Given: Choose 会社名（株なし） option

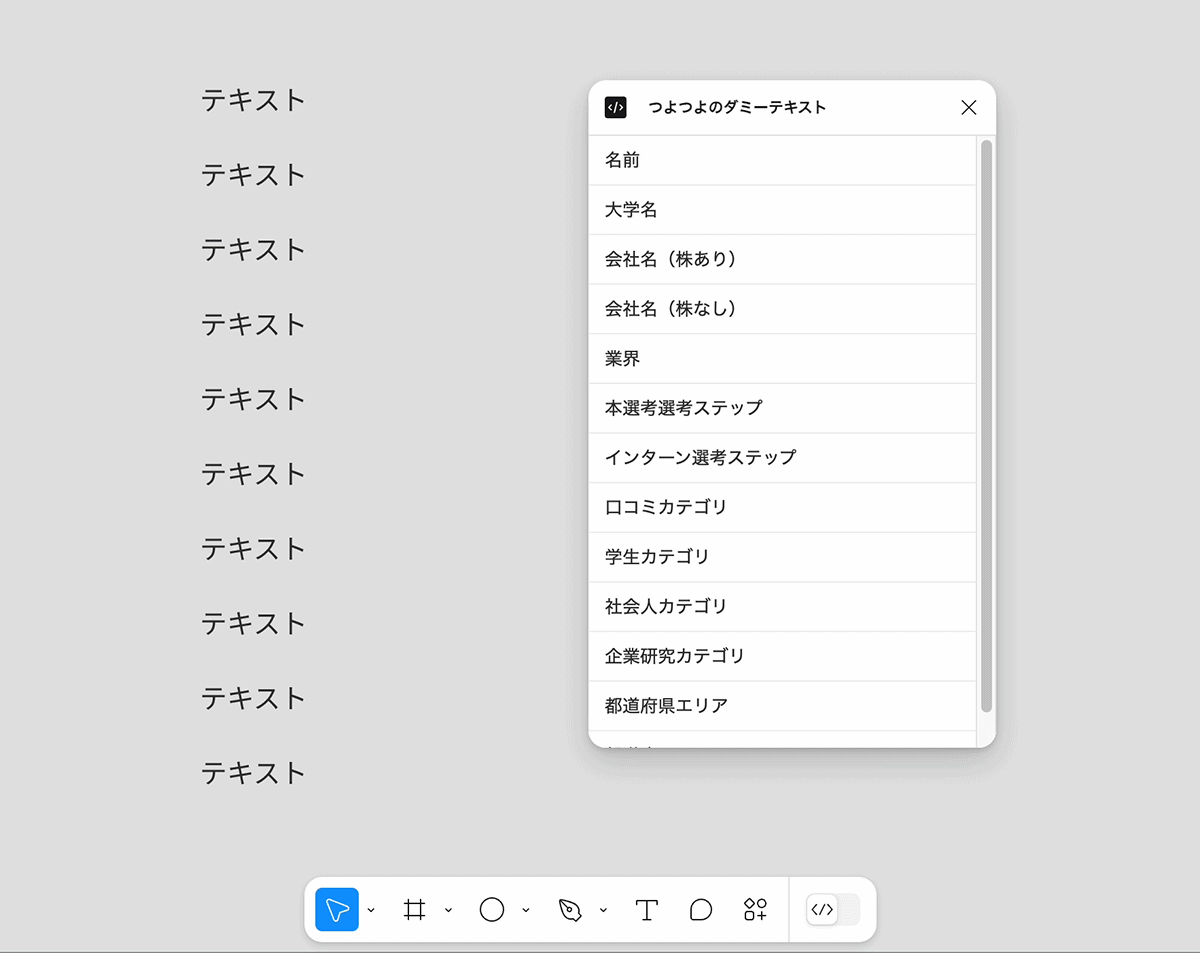Looking at the screenshot, I should pyautogui.click(x=782, y=309).
